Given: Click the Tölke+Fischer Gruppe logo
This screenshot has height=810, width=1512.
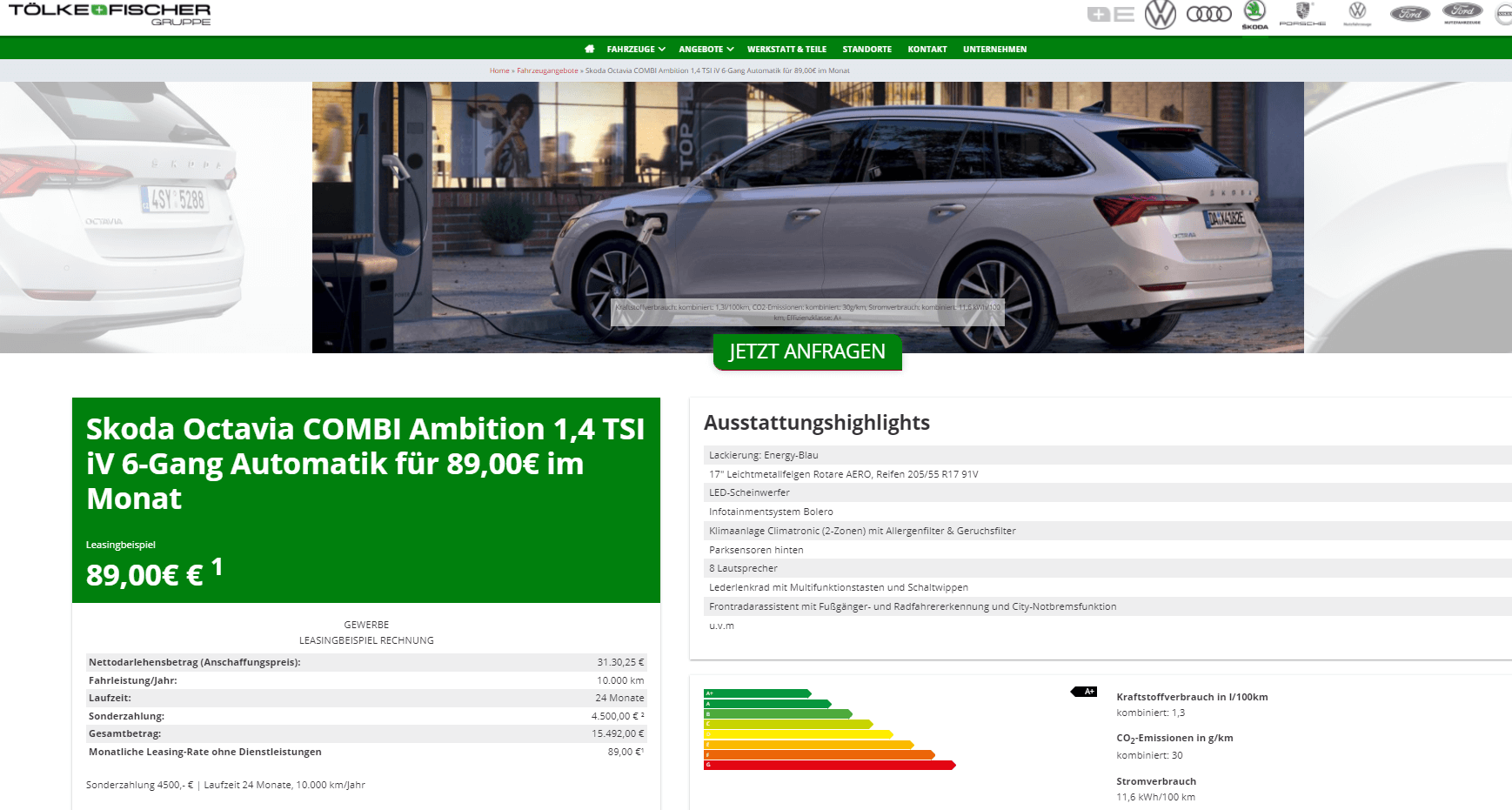Looking at the screenshot, I should (110, 14).
